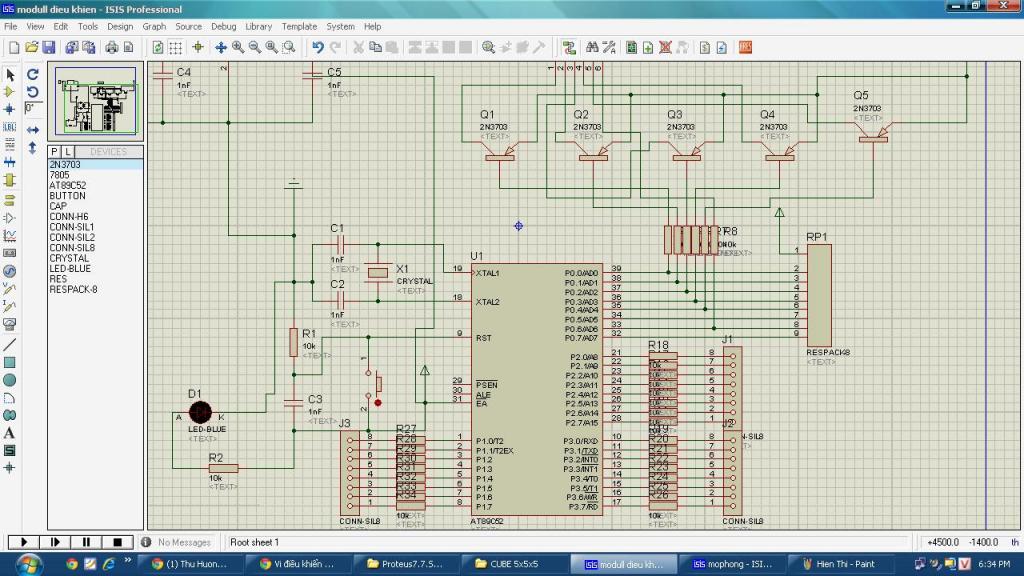Select the 2D text 'A' tool

coord(10,433)
